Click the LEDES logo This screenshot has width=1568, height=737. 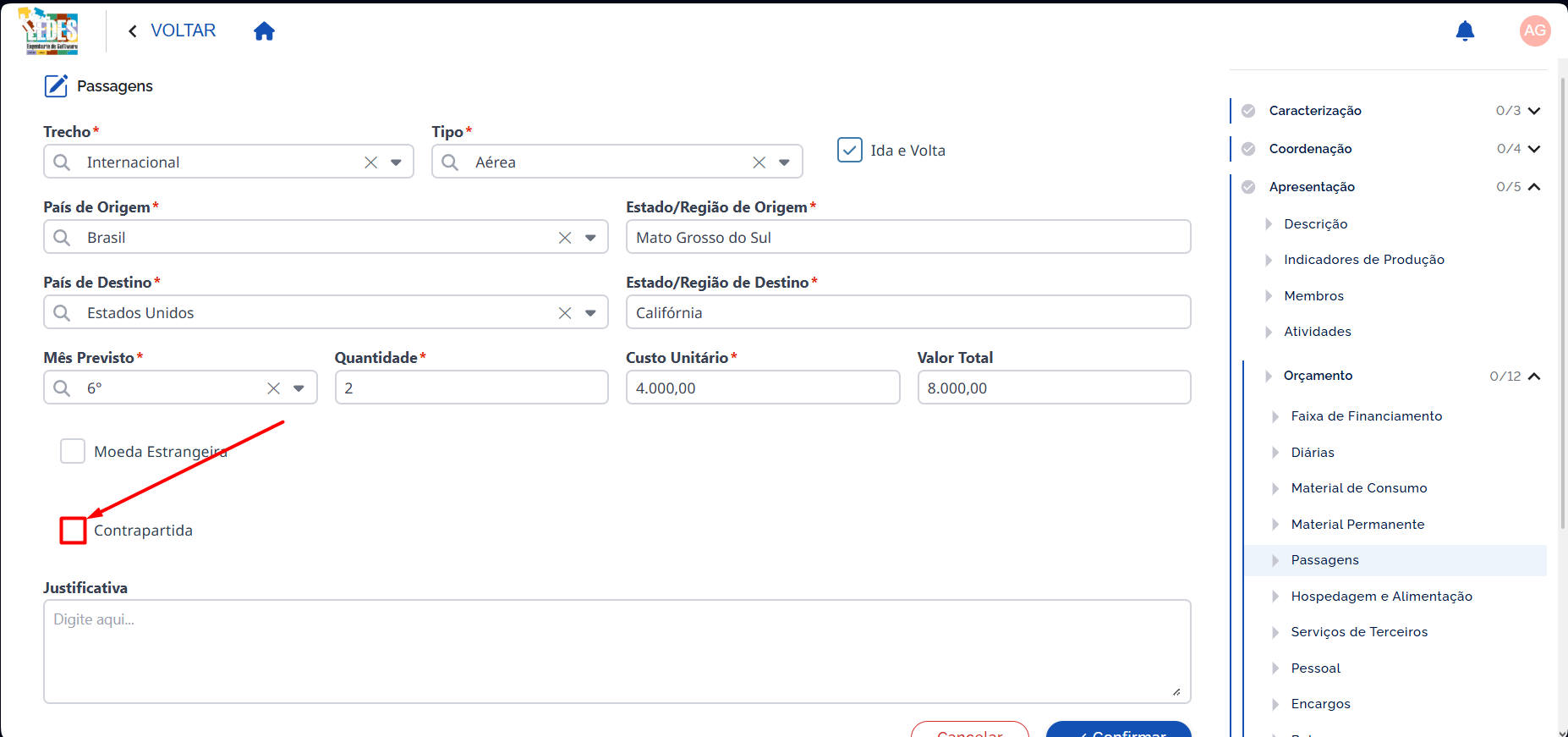51,31
